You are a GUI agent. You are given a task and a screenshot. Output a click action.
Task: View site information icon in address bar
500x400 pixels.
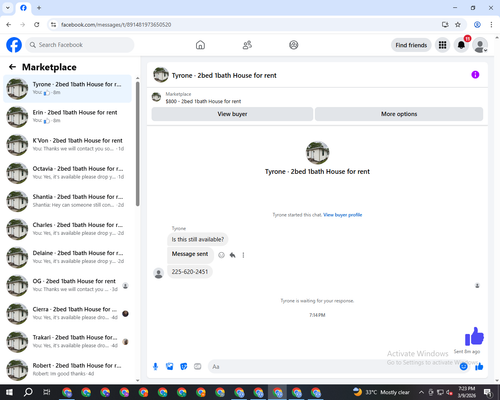(x=53, y=25)
